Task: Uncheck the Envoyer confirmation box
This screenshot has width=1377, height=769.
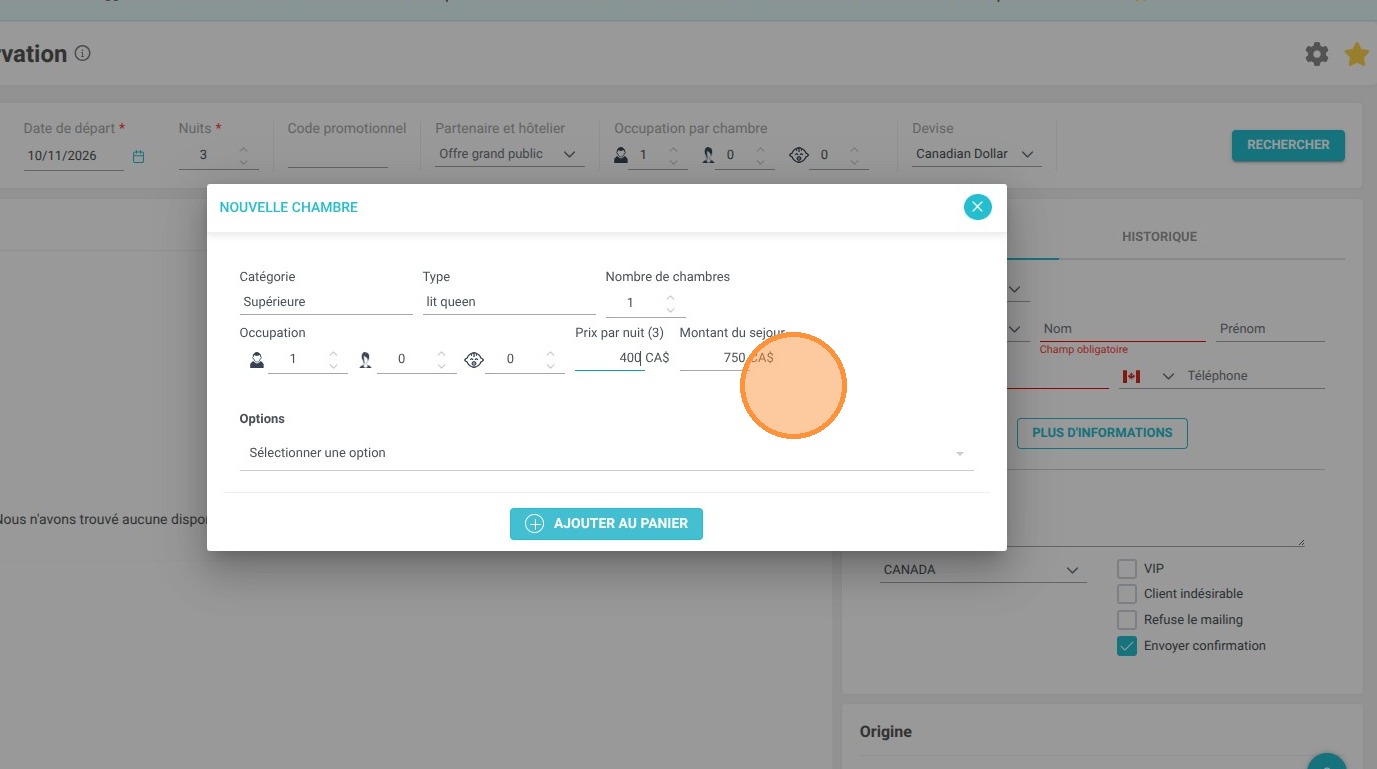Action: (x=1127, y=646)
